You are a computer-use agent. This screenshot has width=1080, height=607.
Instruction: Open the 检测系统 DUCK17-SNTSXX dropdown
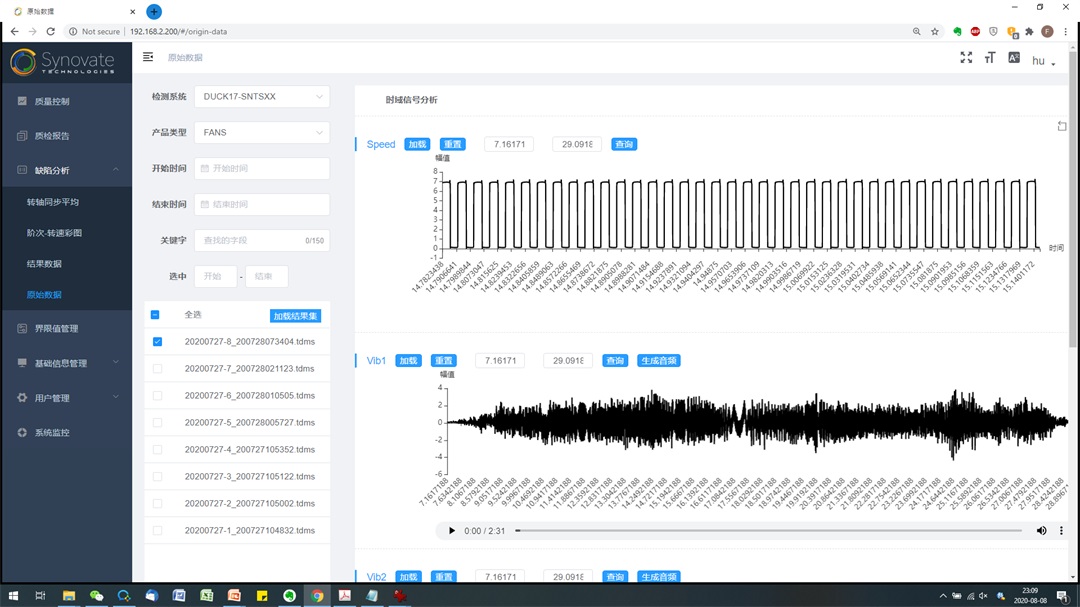pyautogui.click(x=261, y=97)
